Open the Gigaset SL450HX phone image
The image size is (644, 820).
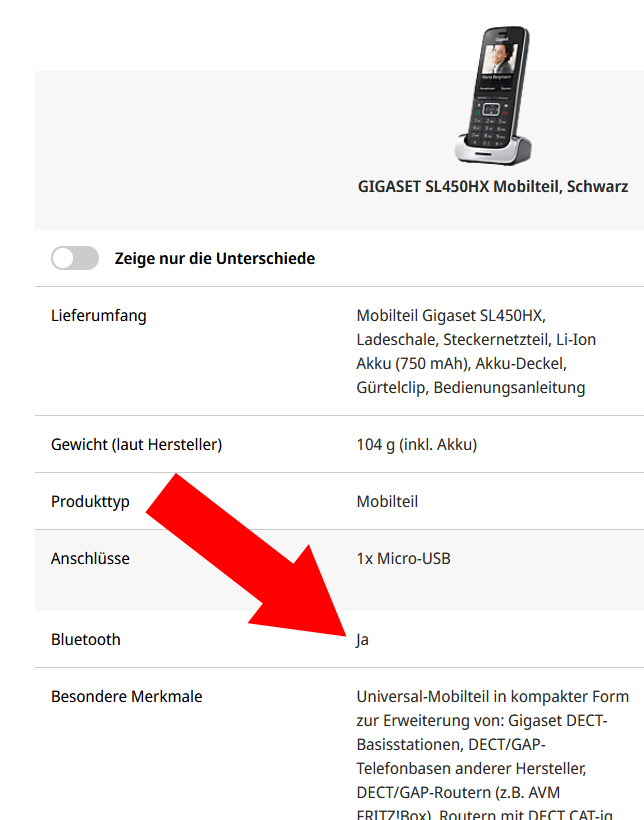click(x=493, y=96)
